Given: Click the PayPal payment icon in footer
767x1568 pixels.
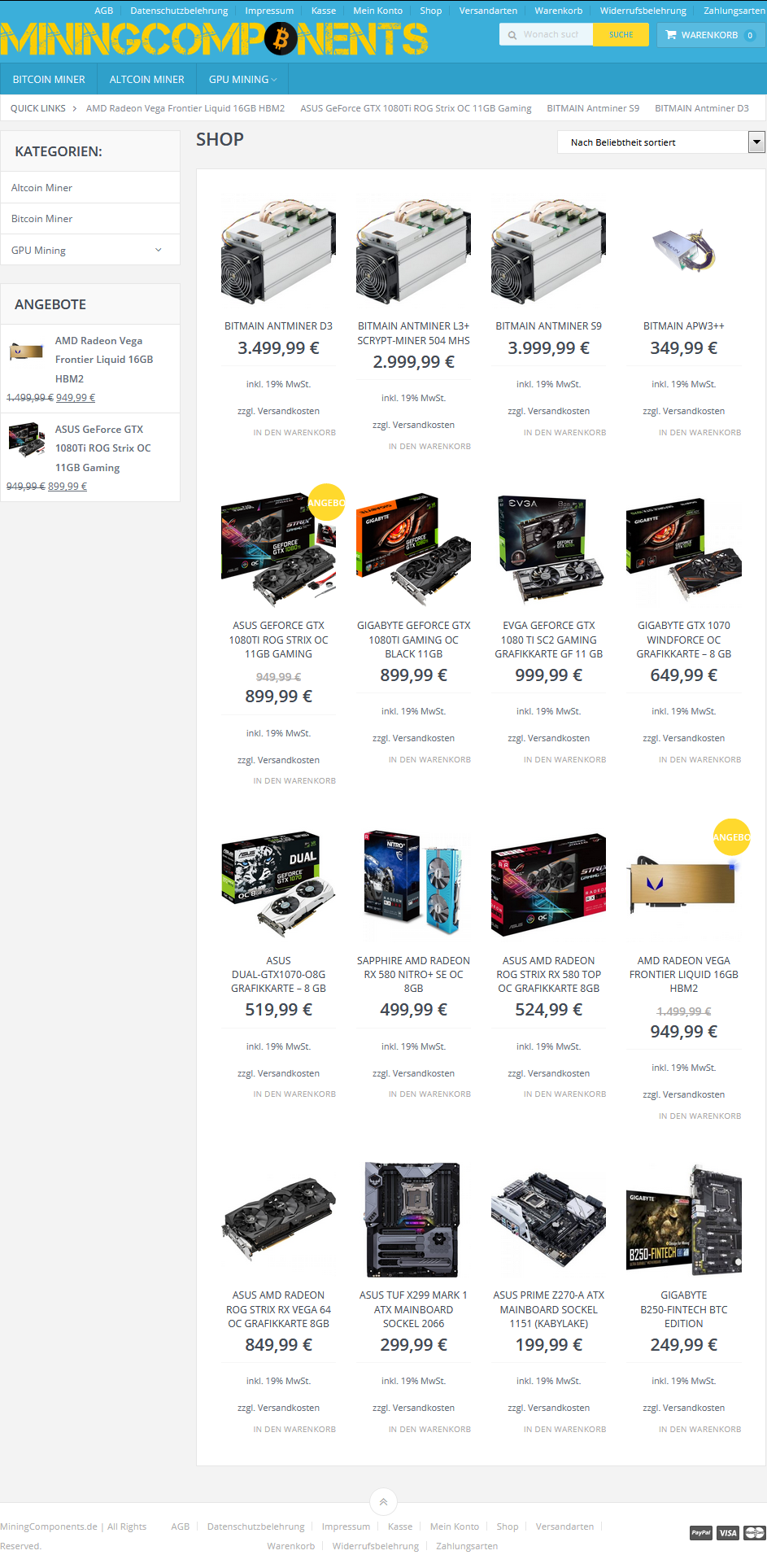Looking at the screenshot, I should click(701, 1533).
